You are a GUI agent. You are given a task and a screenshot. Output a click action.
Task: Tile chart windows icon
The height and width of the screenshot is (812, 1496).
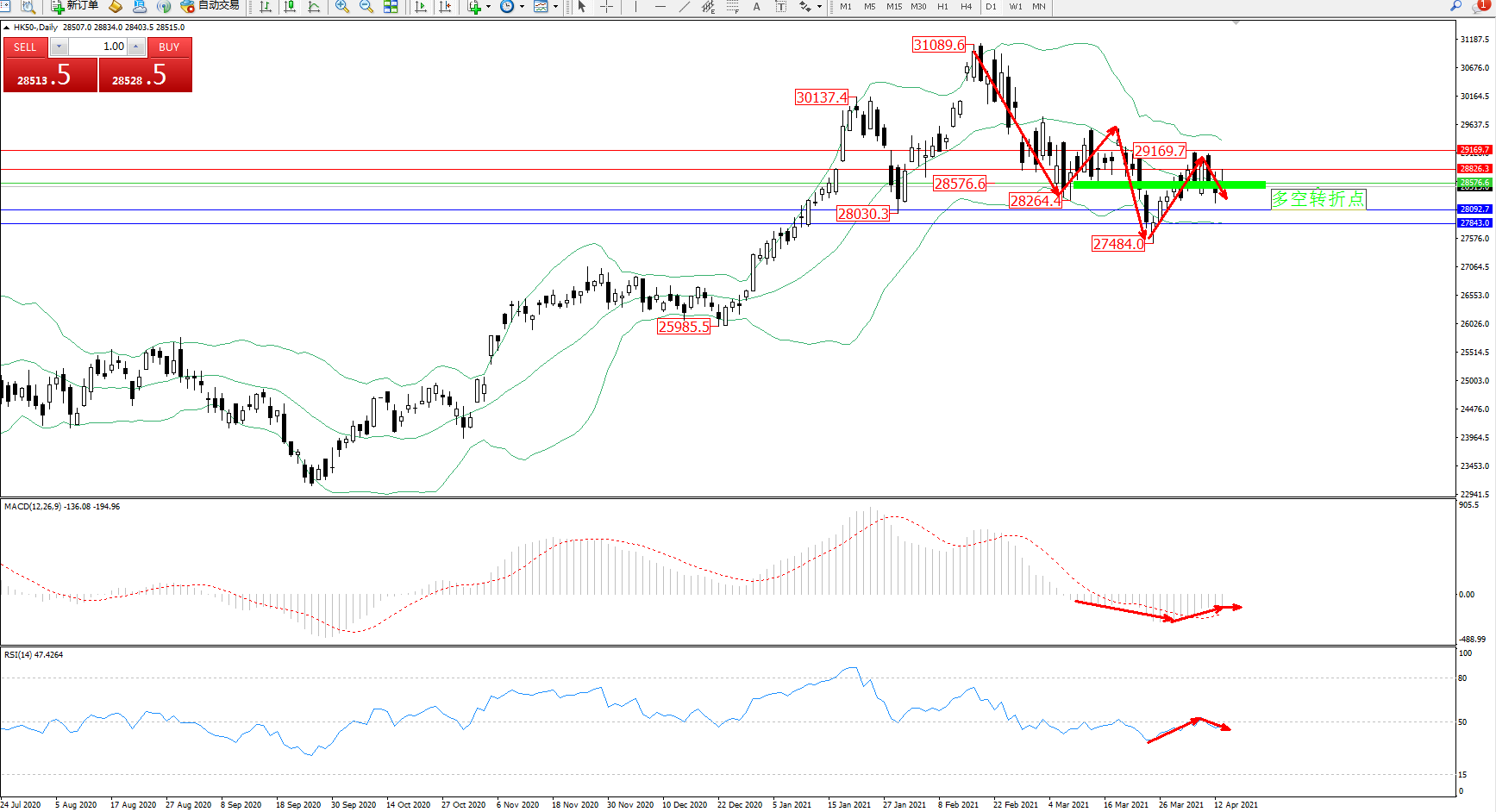tap(391, 6)
